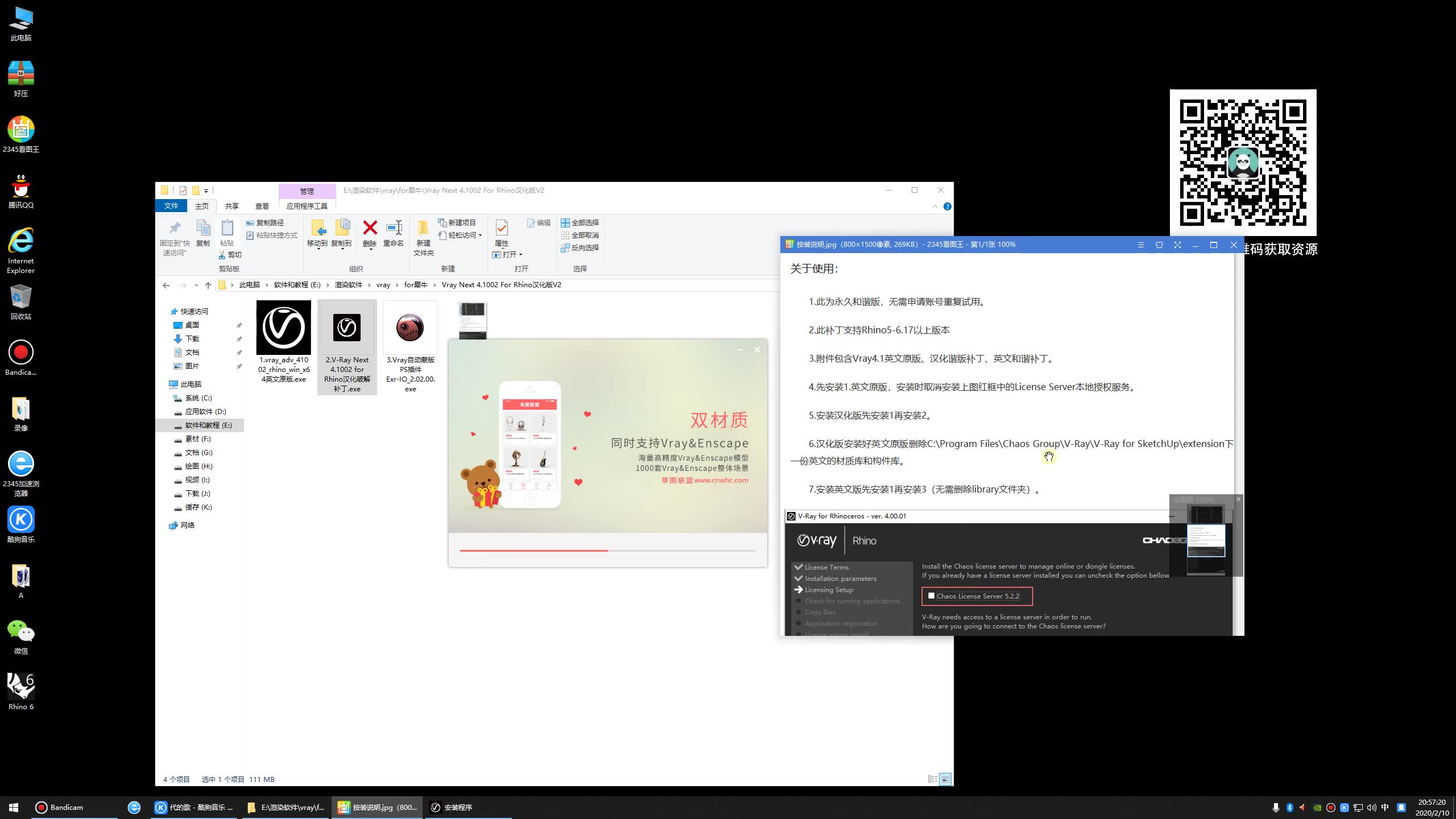Open 微信 desktop icon
The height and width of the screenshot is (819, 1456).
(x=21, y=636)
